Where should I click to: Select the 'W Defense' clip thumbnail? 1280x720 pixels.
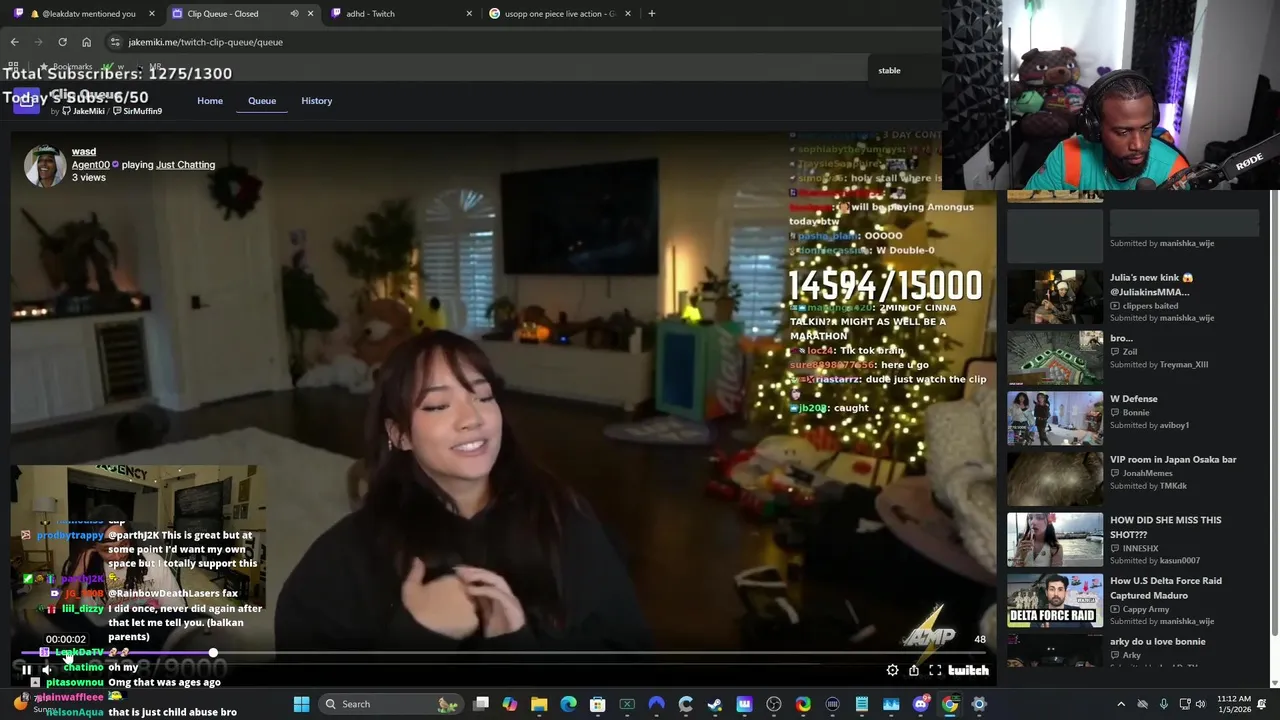click(1055, 418)
